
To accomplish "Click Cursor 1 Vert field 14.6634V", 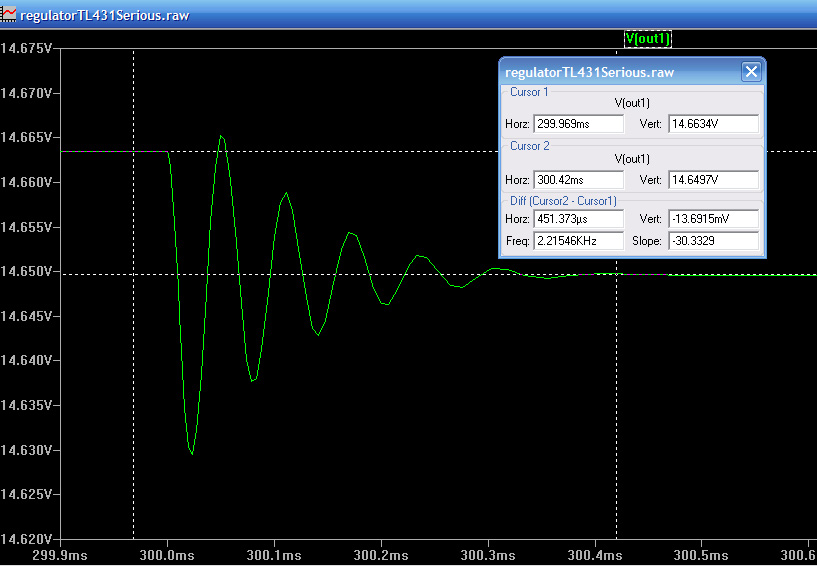I will 713,124.
